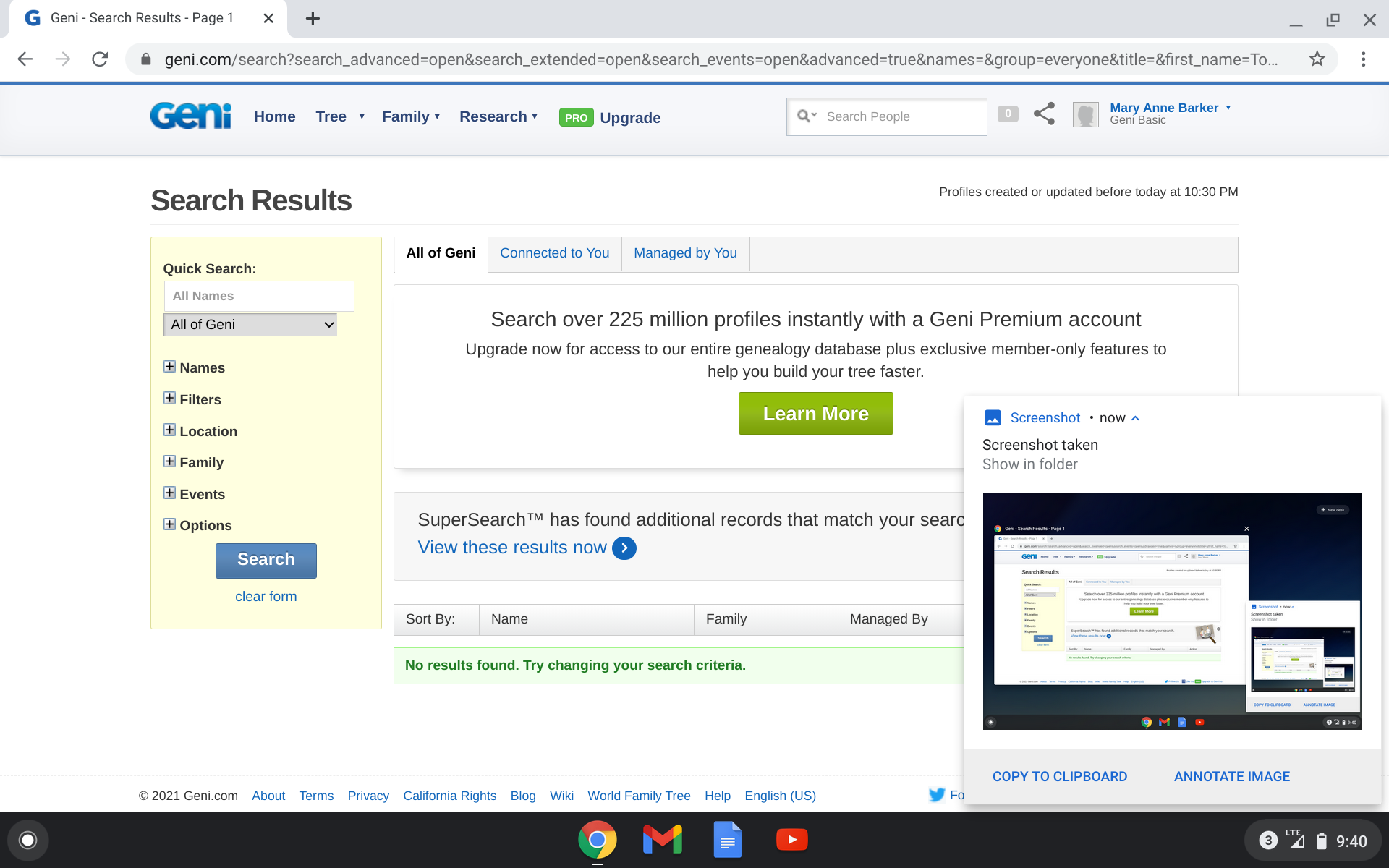Image resolution: width=1389 pixels, height=868 pixels.
Task: Expand the Filters search section
Action: point(169,399)
